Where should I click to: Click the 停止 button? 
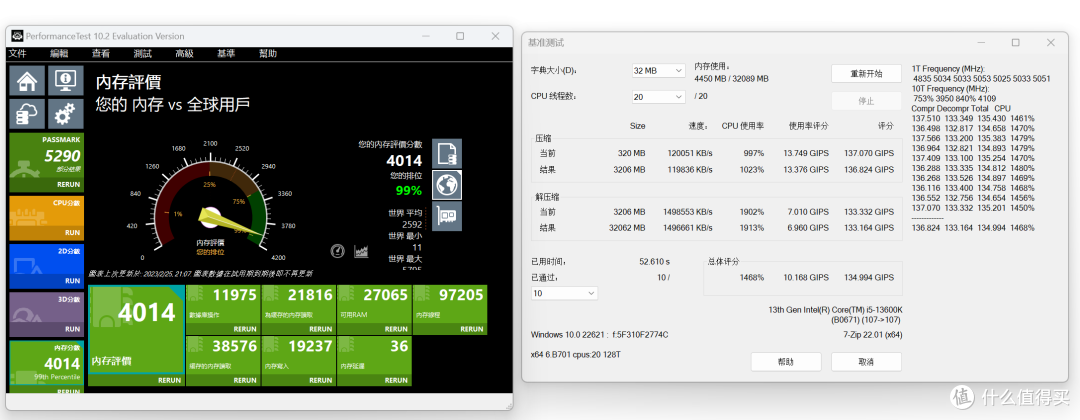866,101
